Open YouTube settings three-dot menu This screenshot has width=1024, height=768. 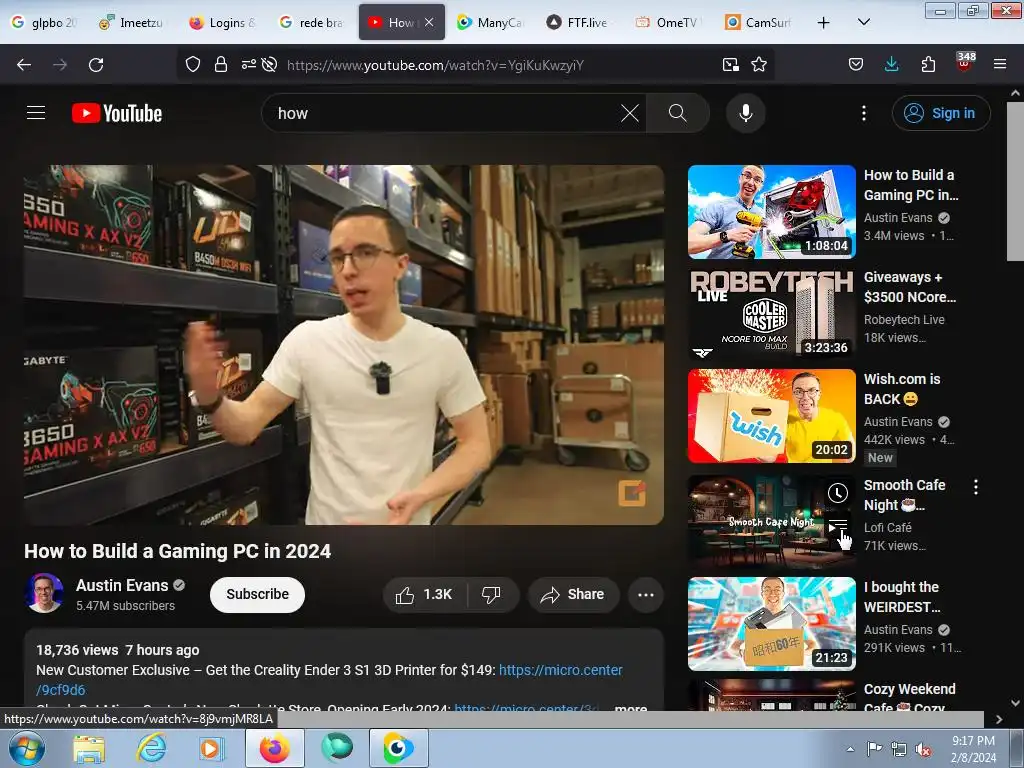pos(863,113)
